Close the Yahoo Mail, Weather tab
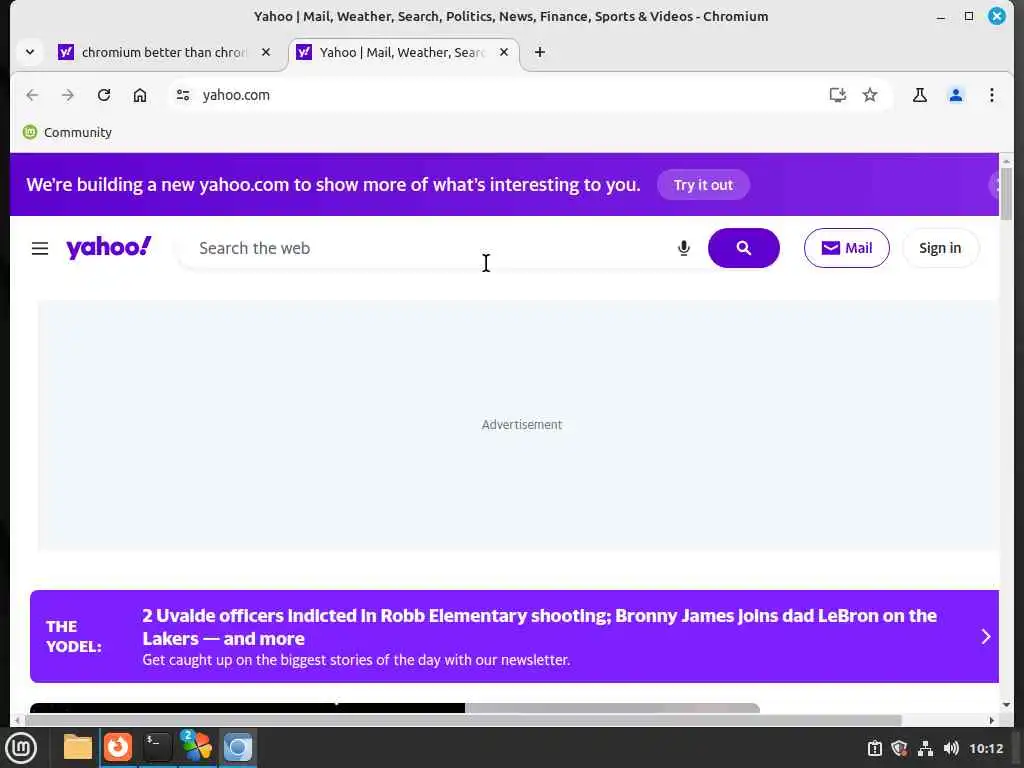This screenshot has height=768, width=1024. point(504,52)
